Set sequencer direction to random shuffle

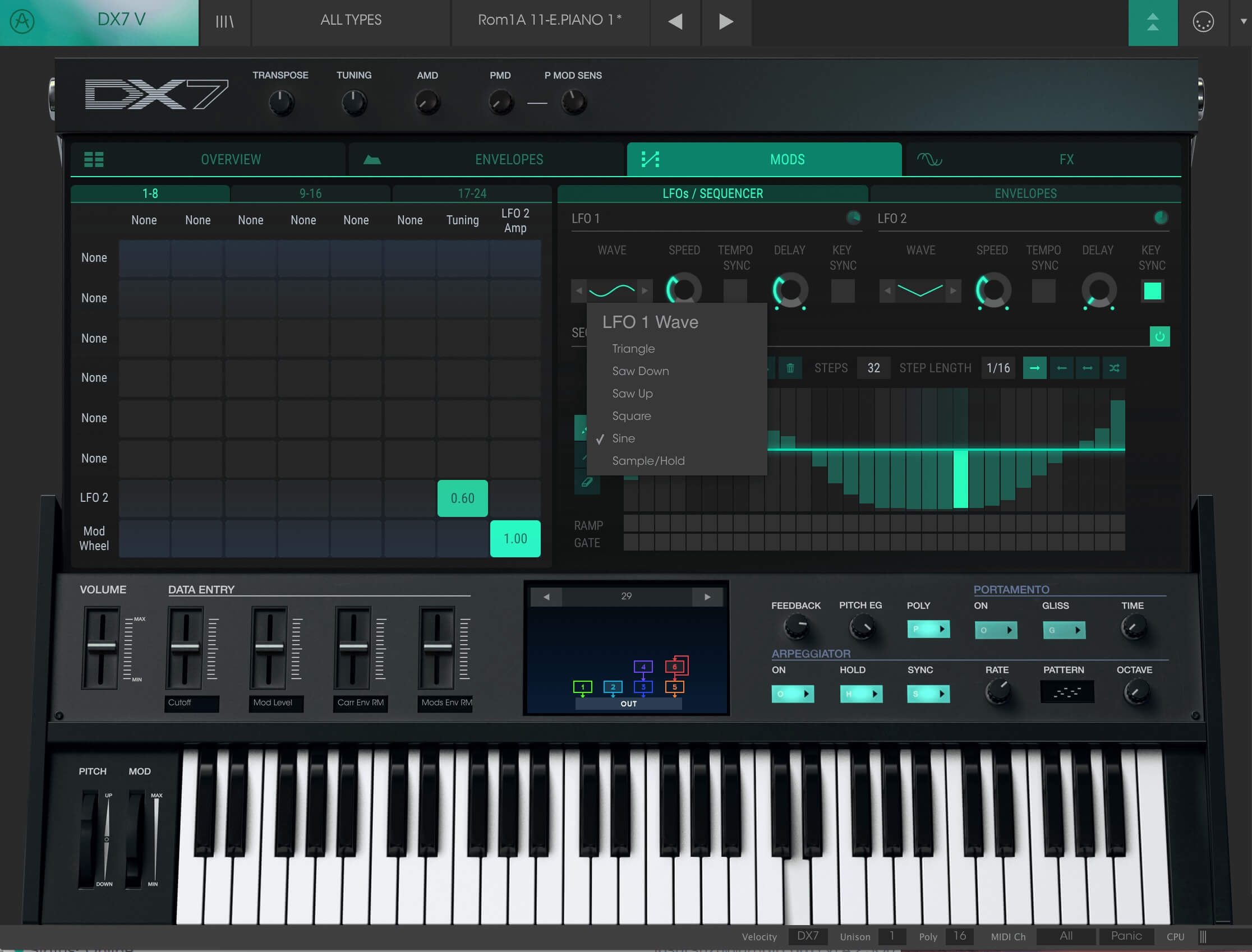(x=1114, y=368)
